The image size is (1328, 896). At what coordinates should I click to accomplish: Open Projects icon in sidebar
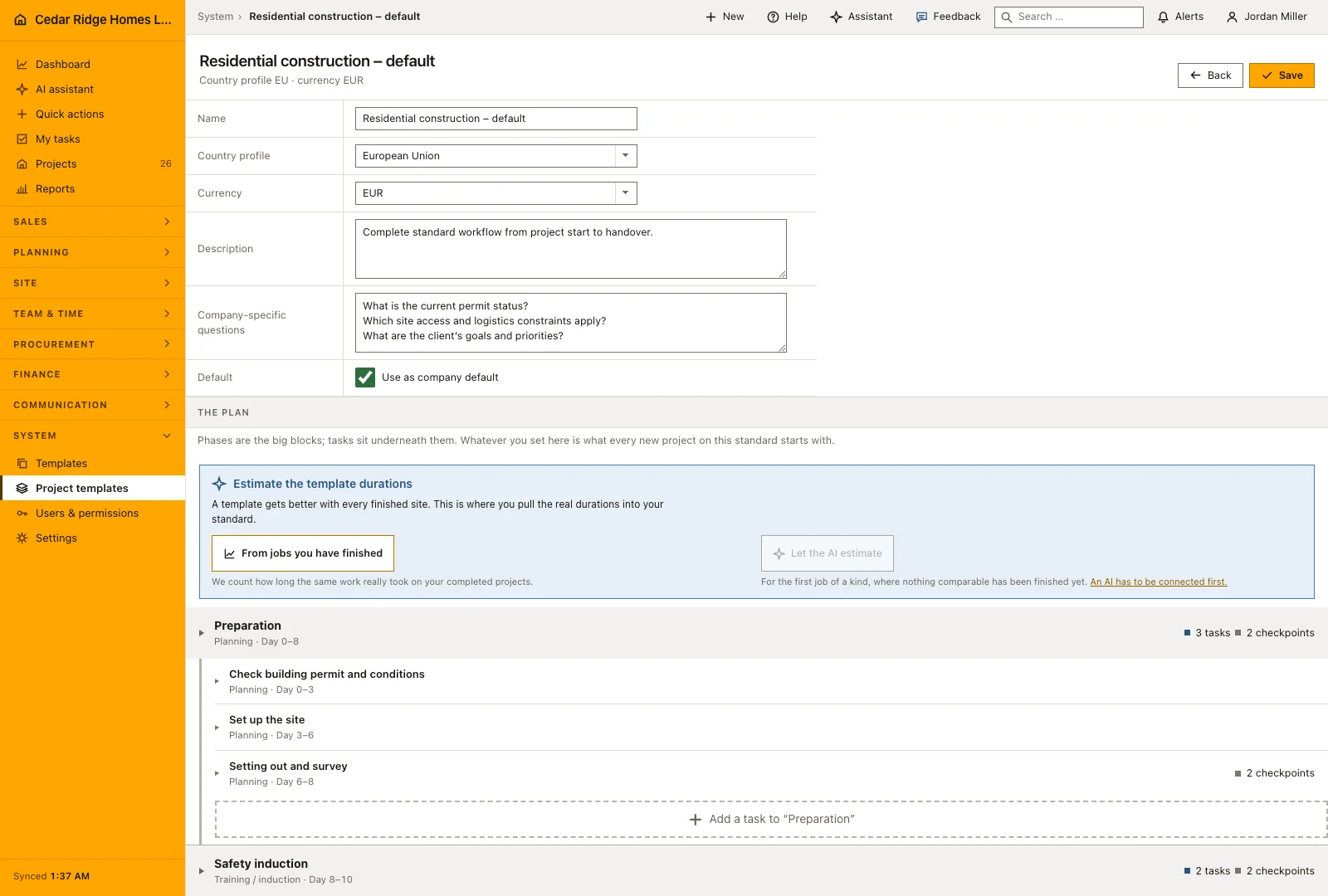tap(22, 164)
